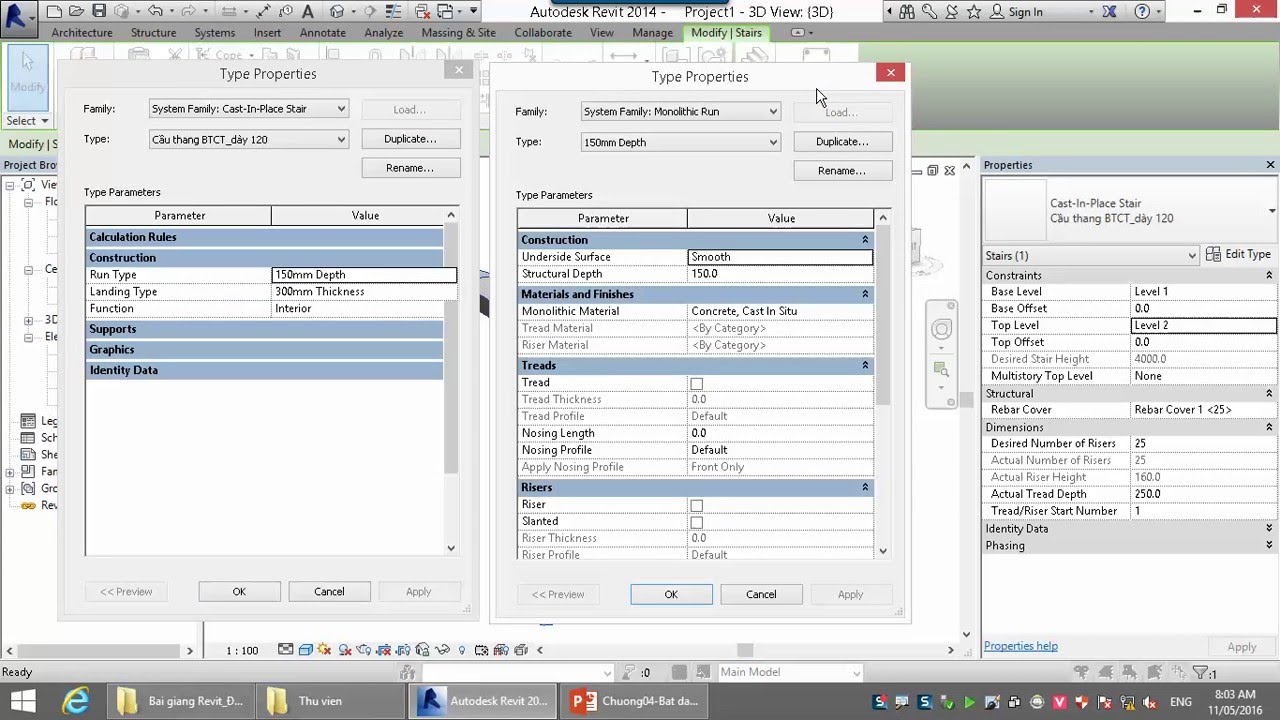The height and width of the screenshot is (720, 1280).
Task: Open the Cast-In-Place Stair family dropdown
Action: click(249, 109)
